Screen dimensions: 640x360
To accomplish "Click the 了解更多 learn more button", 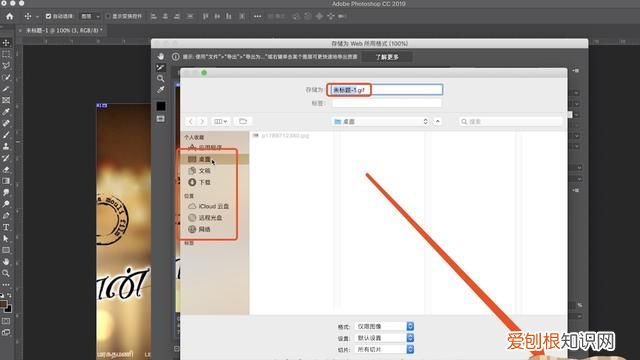I will pos(387,57).
